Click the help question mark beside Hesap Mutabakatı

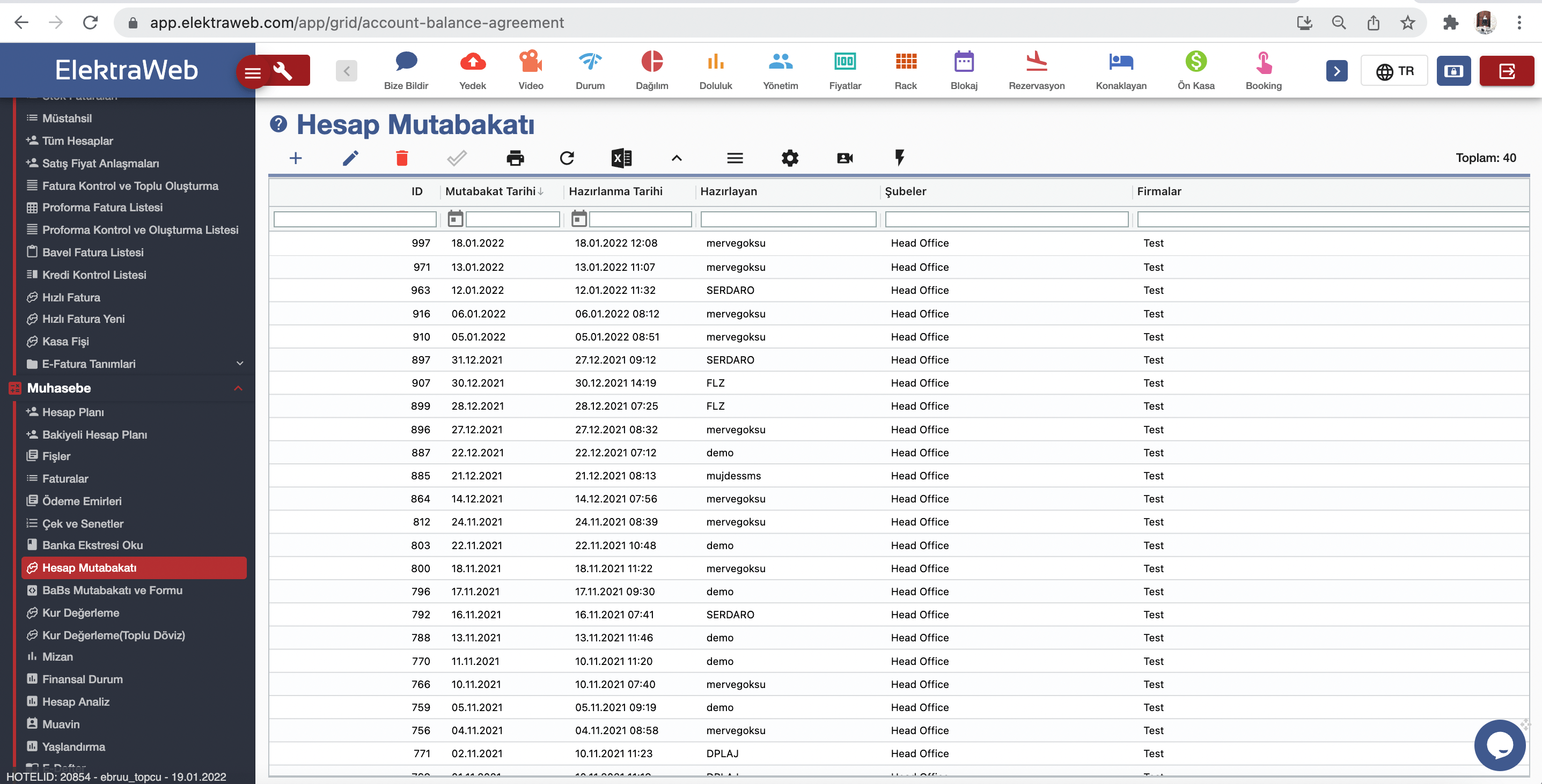point(278,124)
